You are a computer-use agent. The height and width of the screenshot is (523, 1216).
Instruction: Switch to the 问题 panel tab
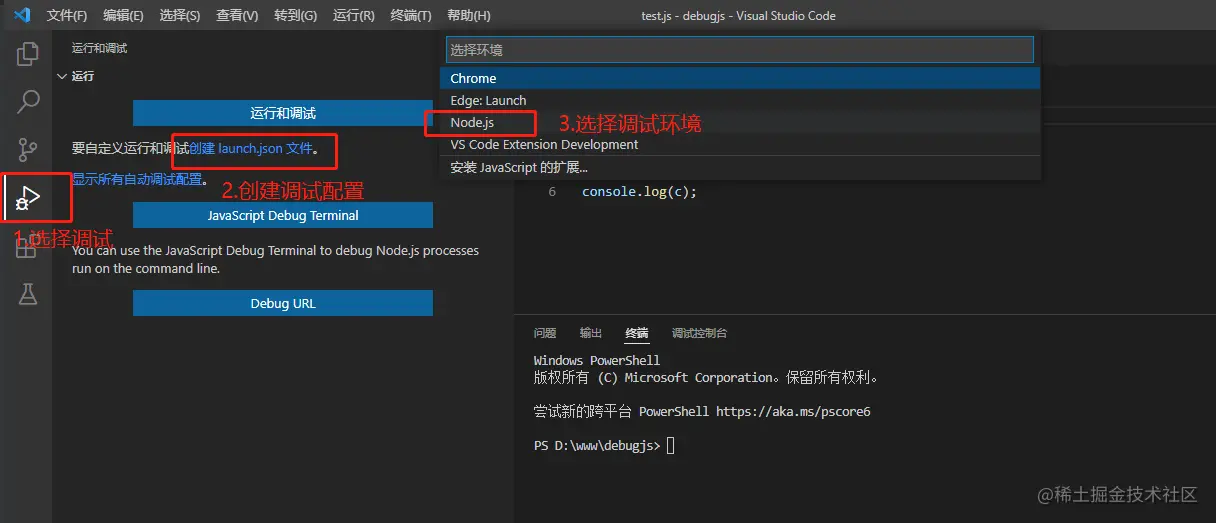coord(545,333)
